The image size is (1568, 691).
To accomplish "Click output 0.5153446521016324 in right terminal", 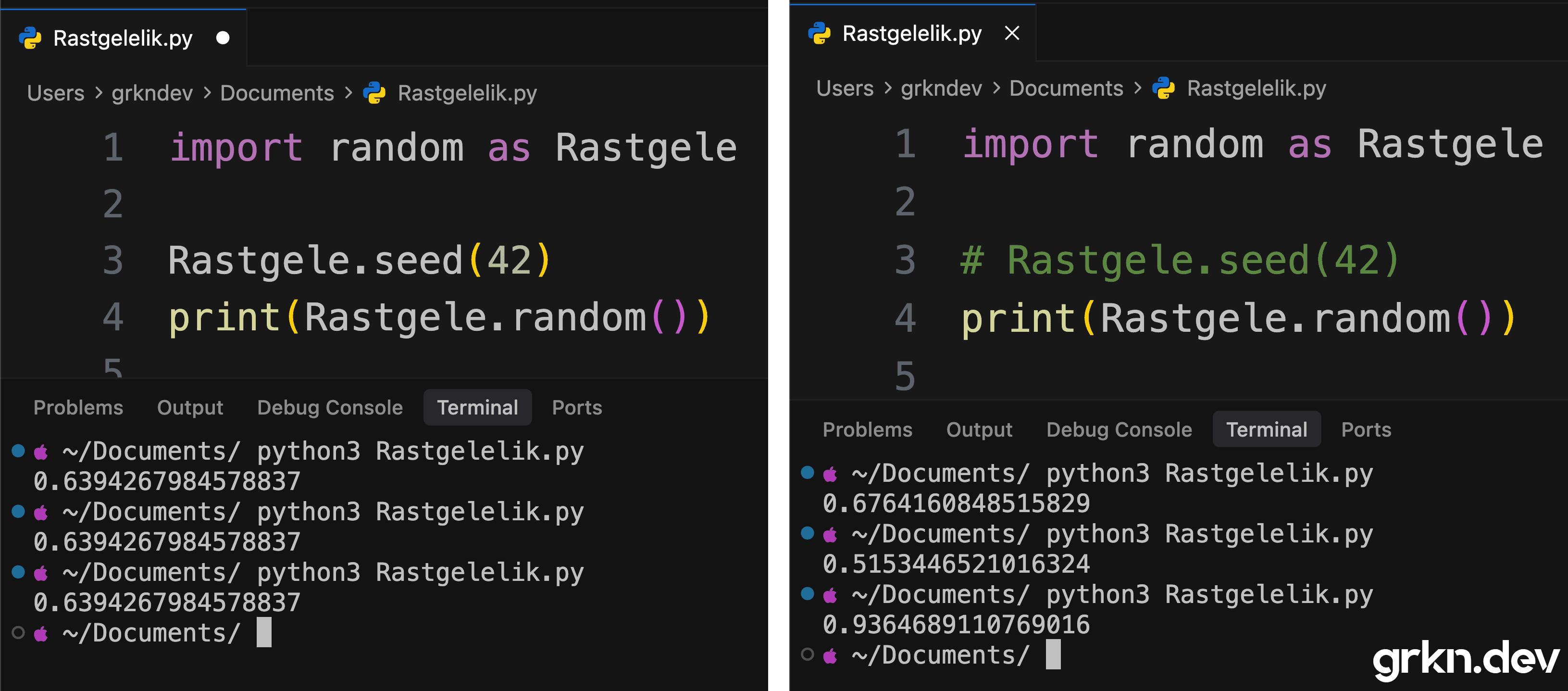I will (956, 564).
